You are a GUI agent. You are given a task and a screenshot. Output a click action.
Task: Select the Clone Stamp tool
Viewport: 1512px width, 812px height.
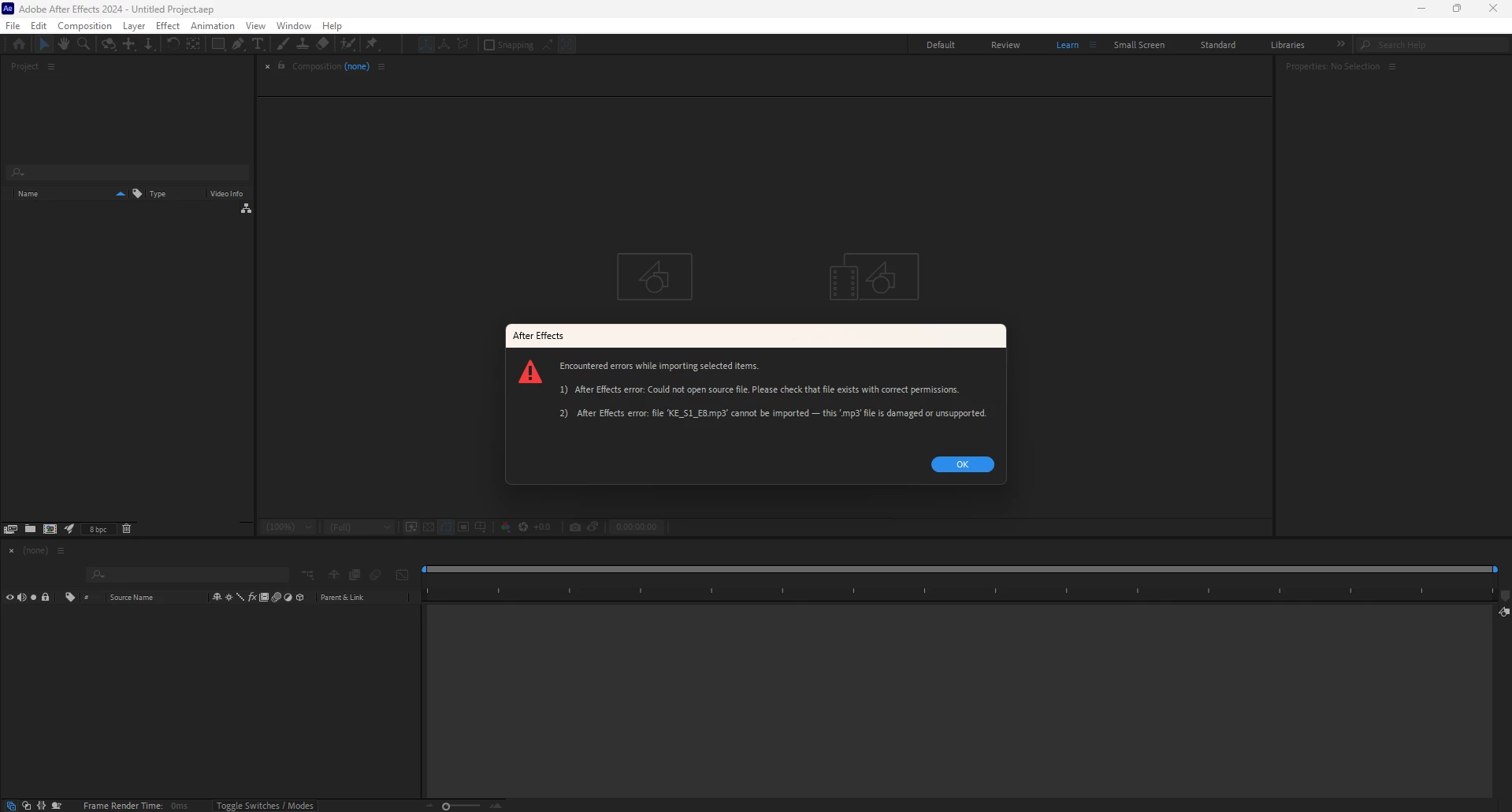pos(303,45)
